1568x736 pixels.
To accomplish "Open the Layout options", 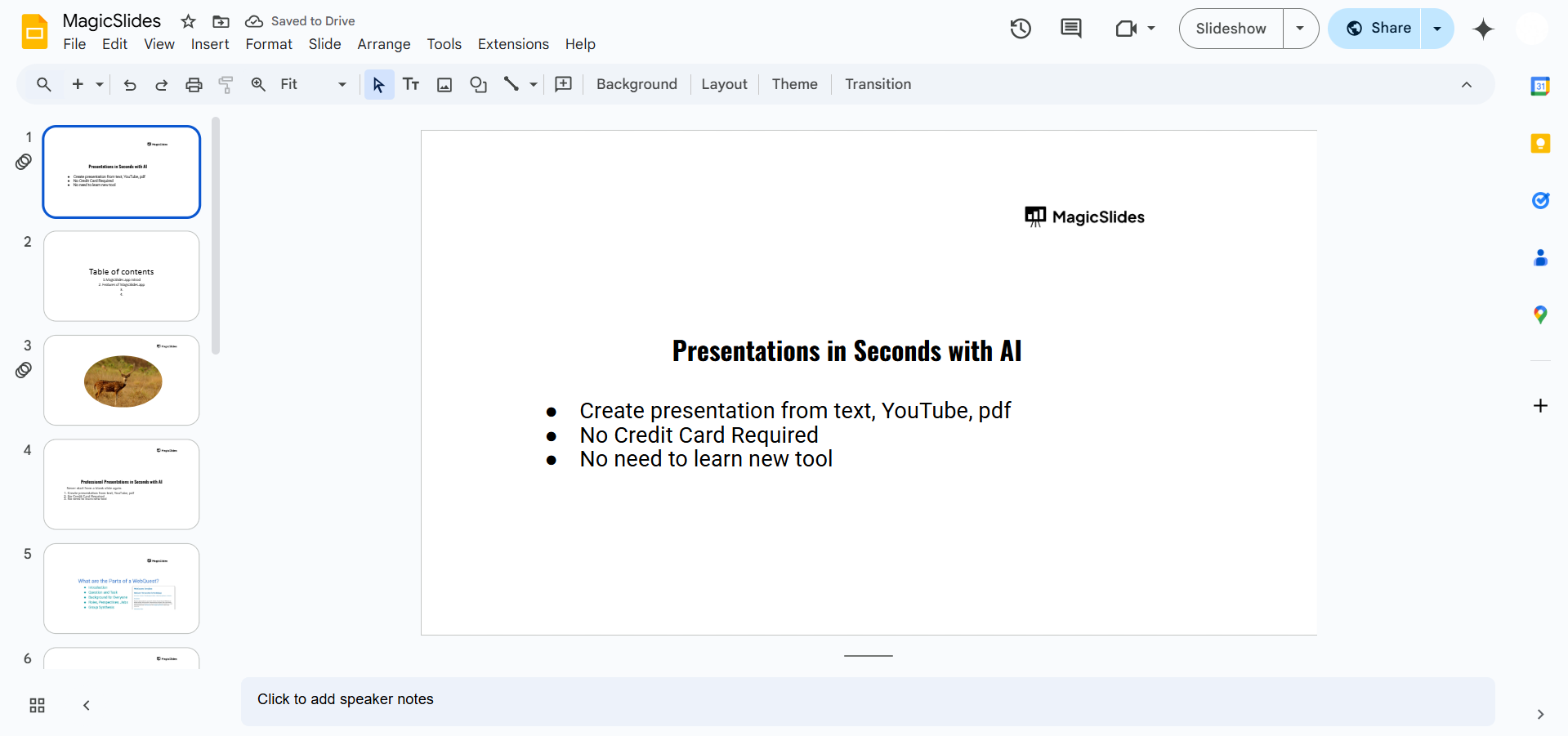I will pos(724,84).
